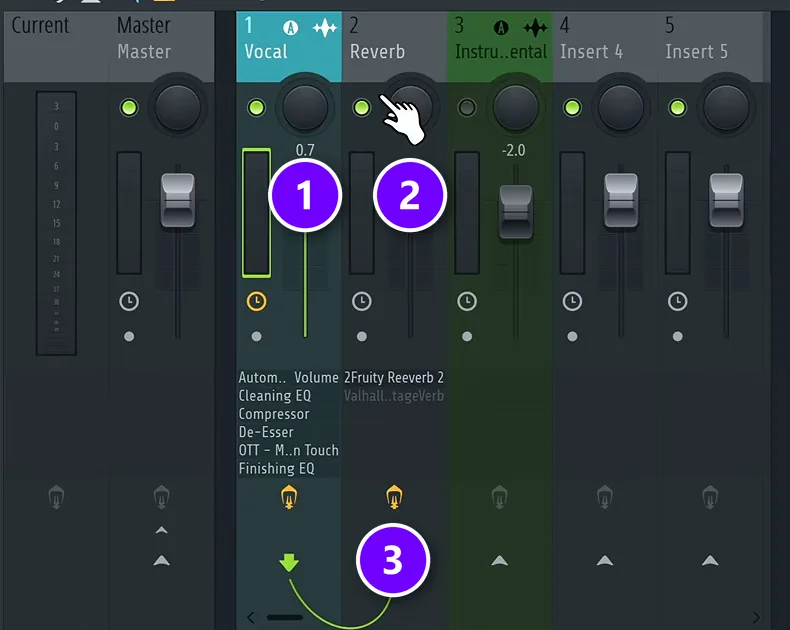This screenshot has height=630, width=790.
Task: Click the Insert 5 volume fader
Action: pyautogui.click(x=727, y=200)
